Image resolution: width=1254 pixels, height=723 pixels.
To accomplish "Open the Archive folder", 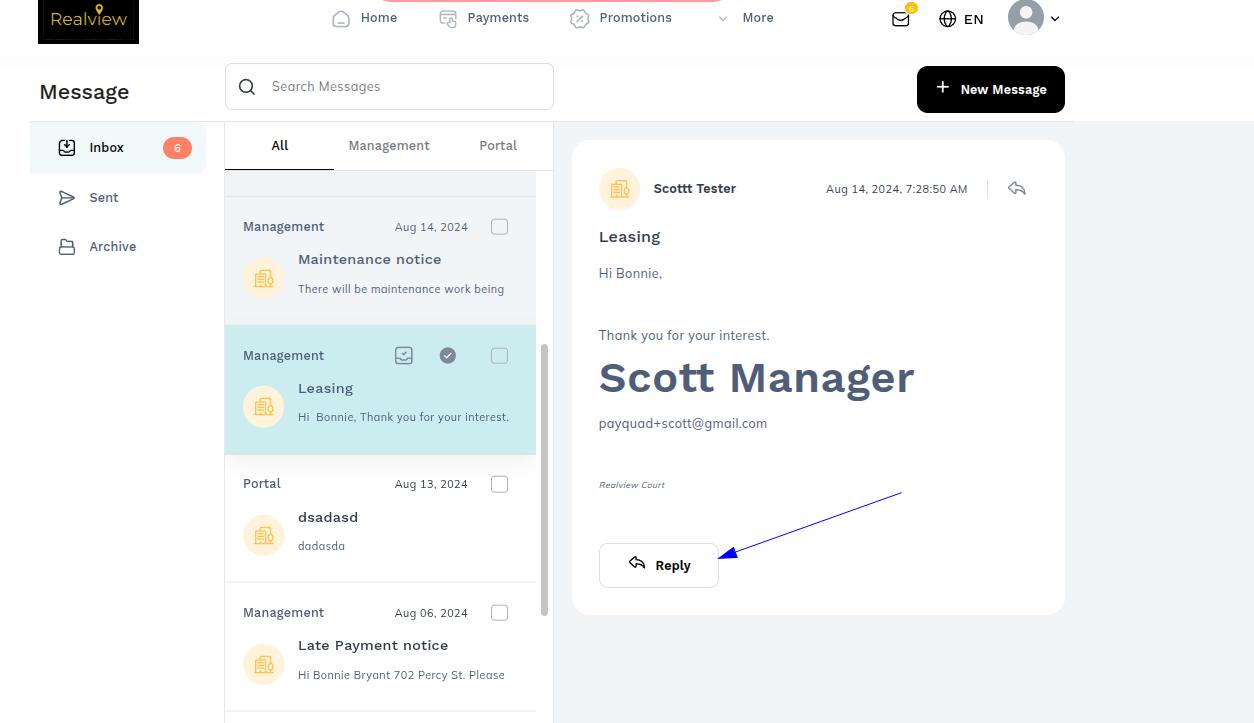I will 118,247.
